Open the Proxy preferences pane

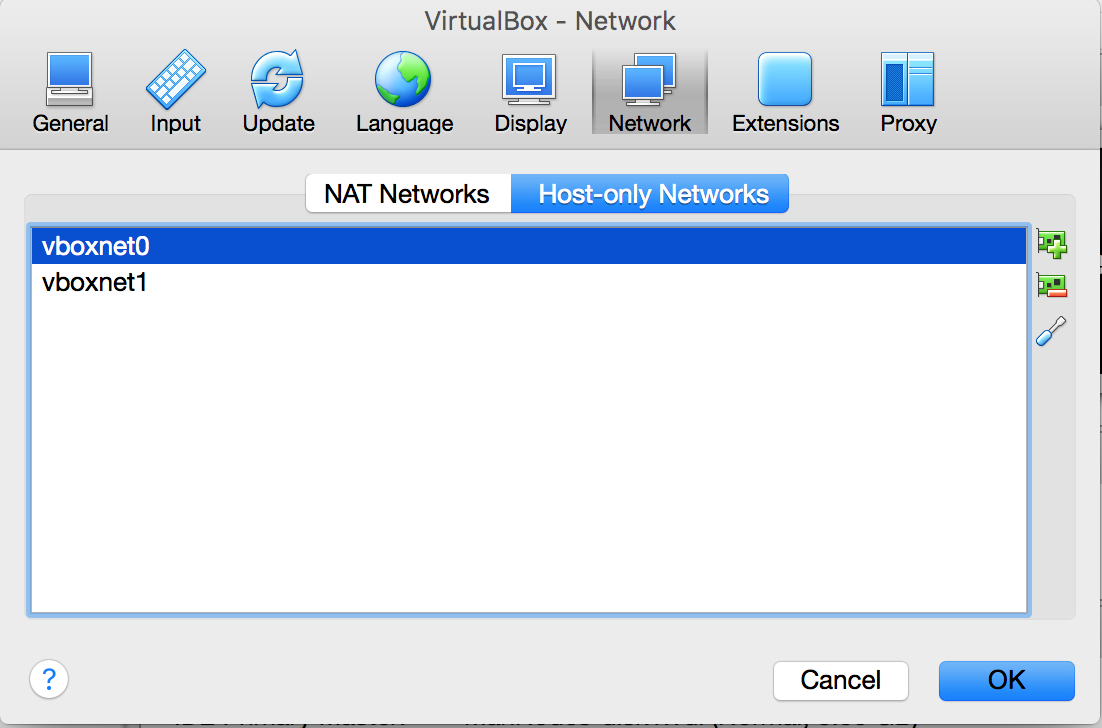coord(908,92)
